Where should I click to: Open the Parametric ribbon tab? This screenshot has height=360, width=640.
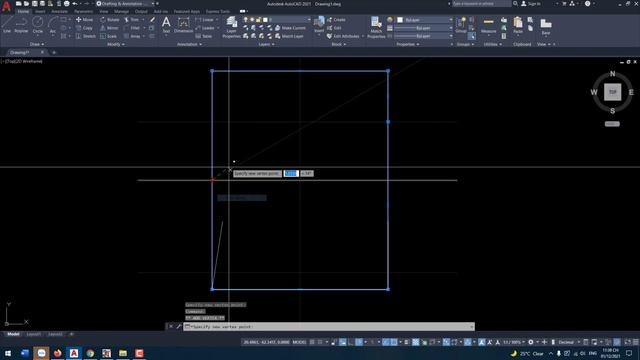coord(84,11)
